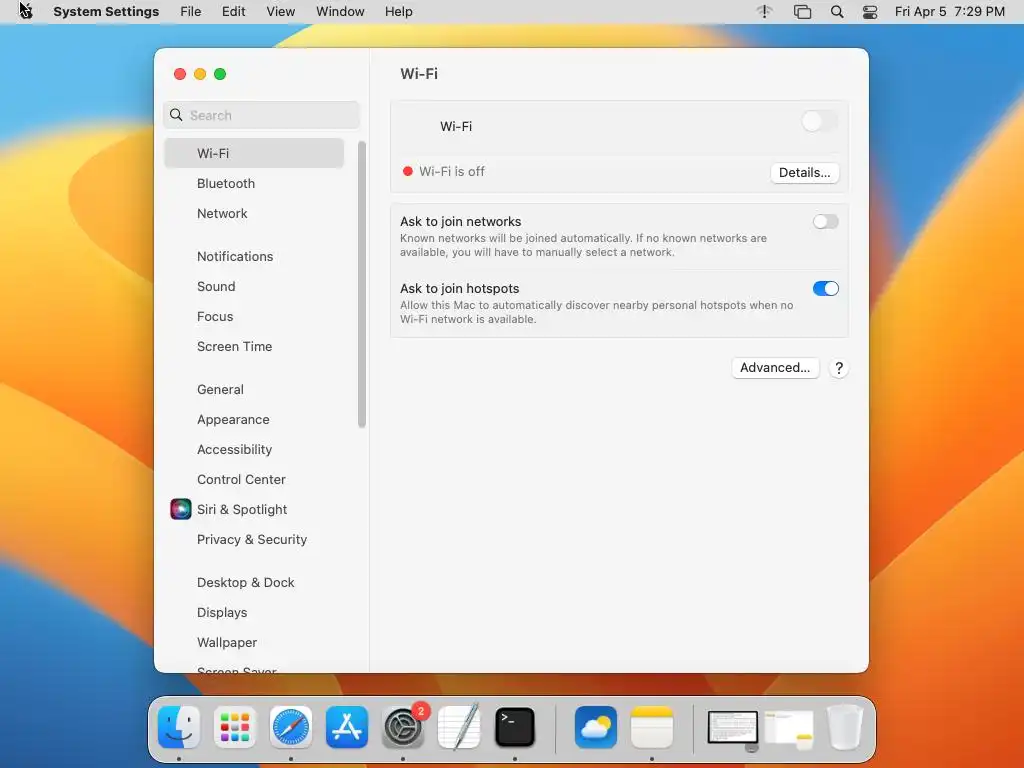Open Control Center in the menu bar
Viewport: 1024px width, 768px height.
[x=870, y=12]
